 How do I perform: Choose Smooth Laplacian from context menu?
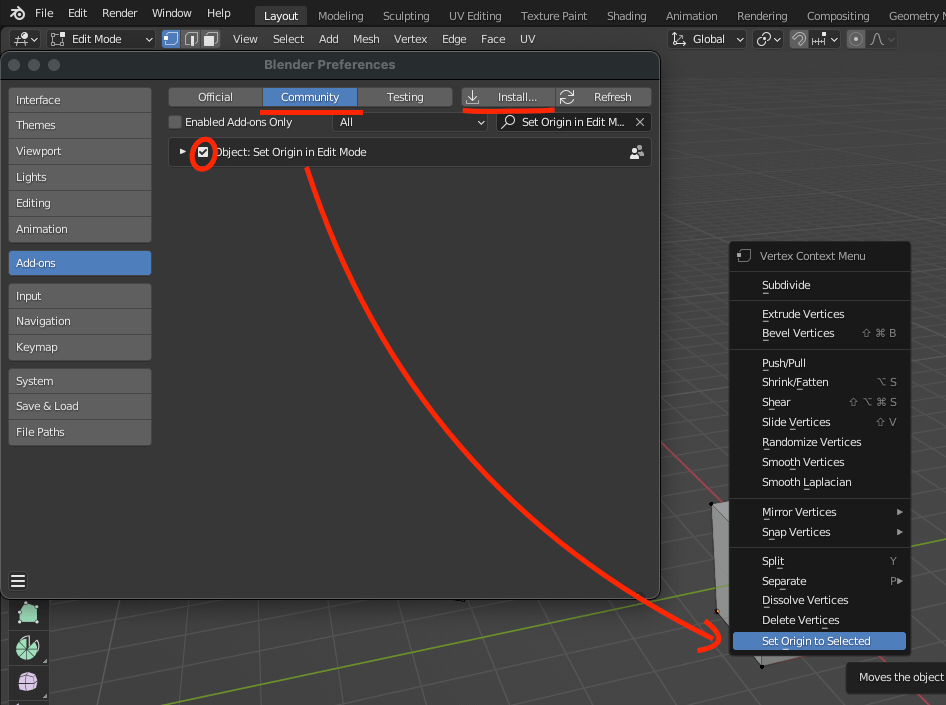pos(819,482)
